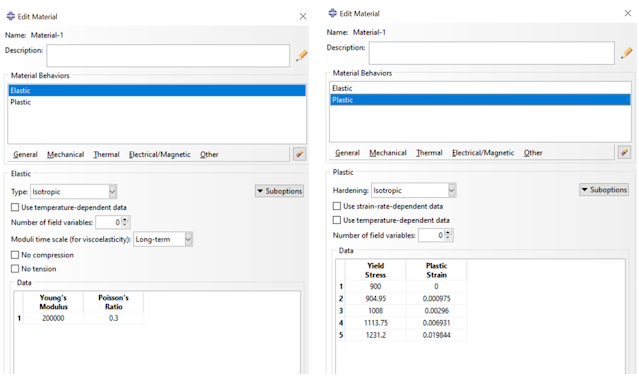Select Plastic behavior in left dialog list
Image resolution: width=639 pixels, height=378 pixels.
click(157, 102)
